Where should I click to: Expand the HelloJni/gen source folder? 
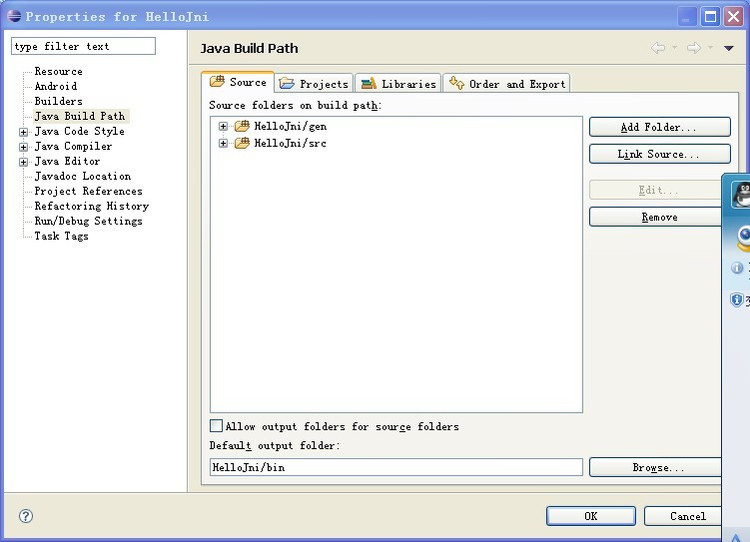point(223,126)
